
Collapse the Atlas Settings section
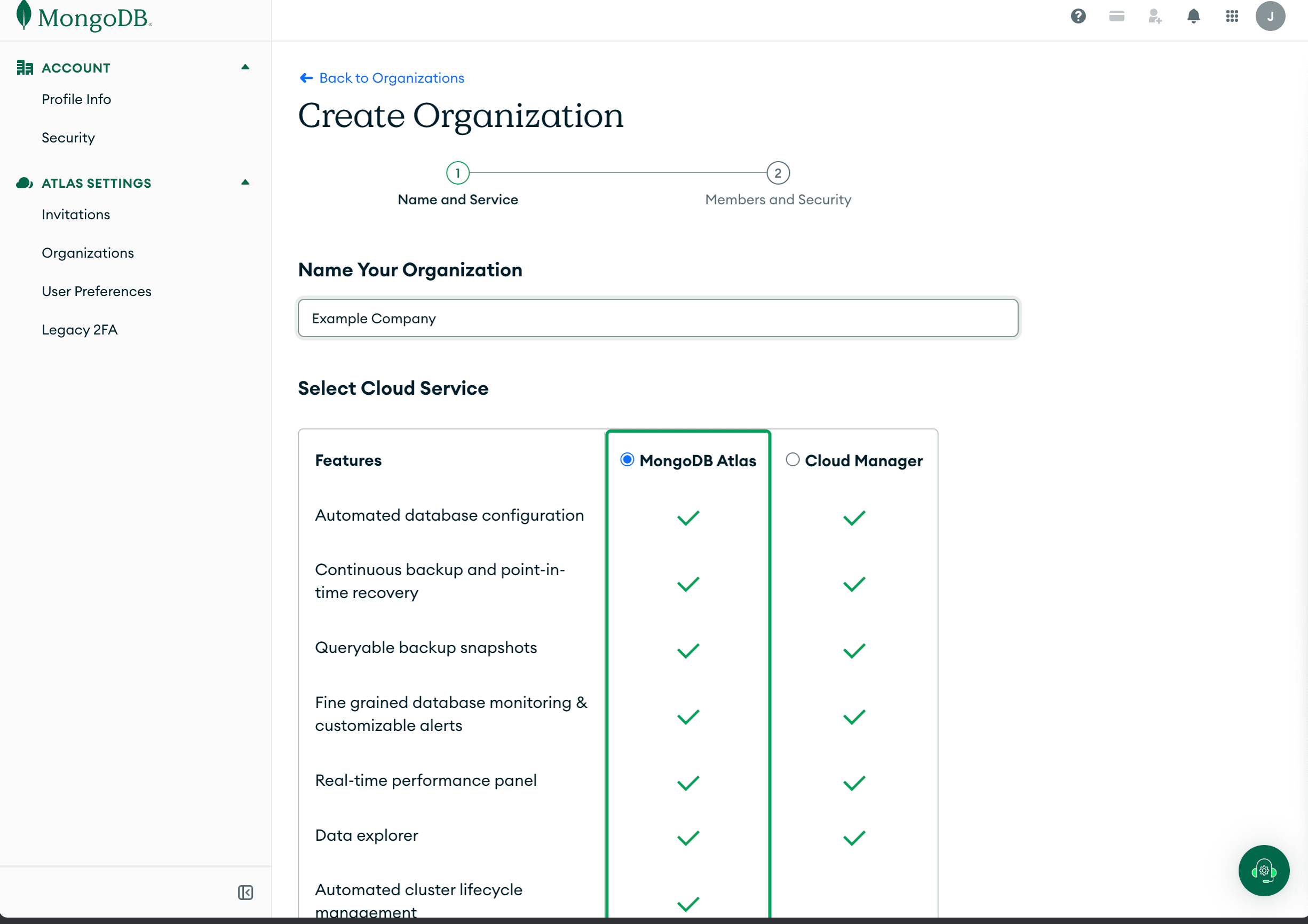coord(245,183)
